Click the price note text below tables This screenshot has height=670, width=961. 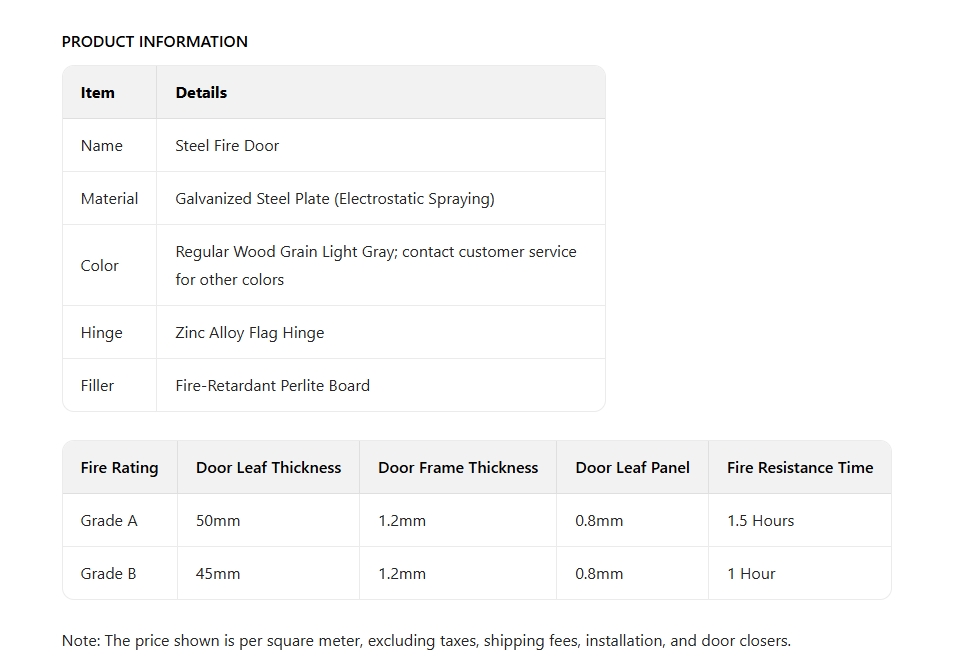[x=427, y=641]
